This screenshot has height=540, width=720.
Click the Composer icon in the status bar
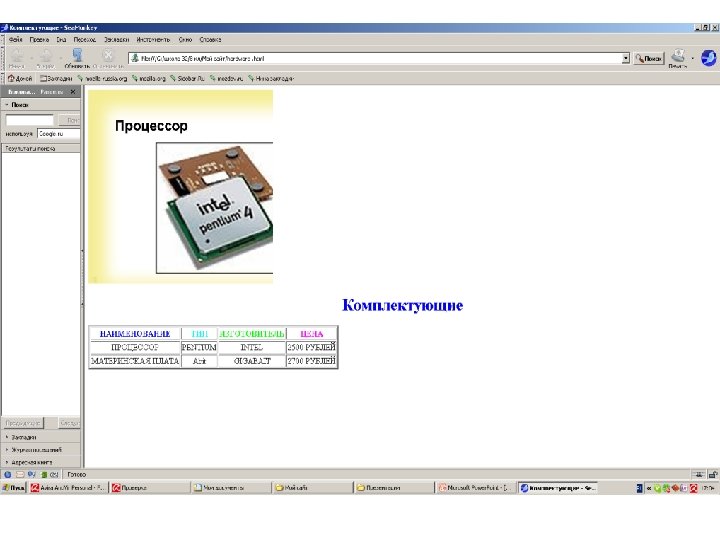pyautogui.click(x=31, y=474)
